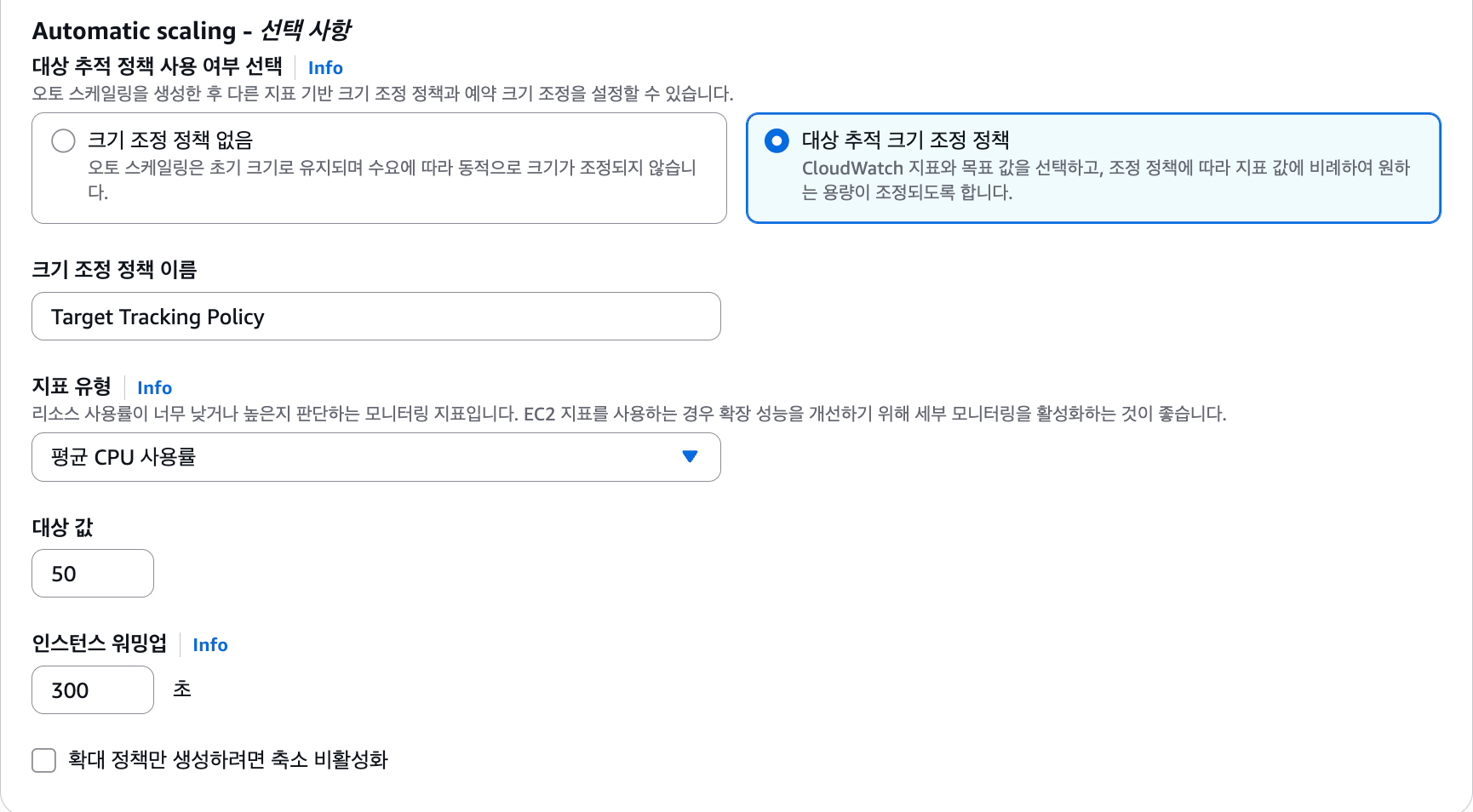Enable 확대 정책만 생성하려면 축소 비활성화 checkbox
The height and width of the screenshot is (812, 1473).
[x=43, y=760]
